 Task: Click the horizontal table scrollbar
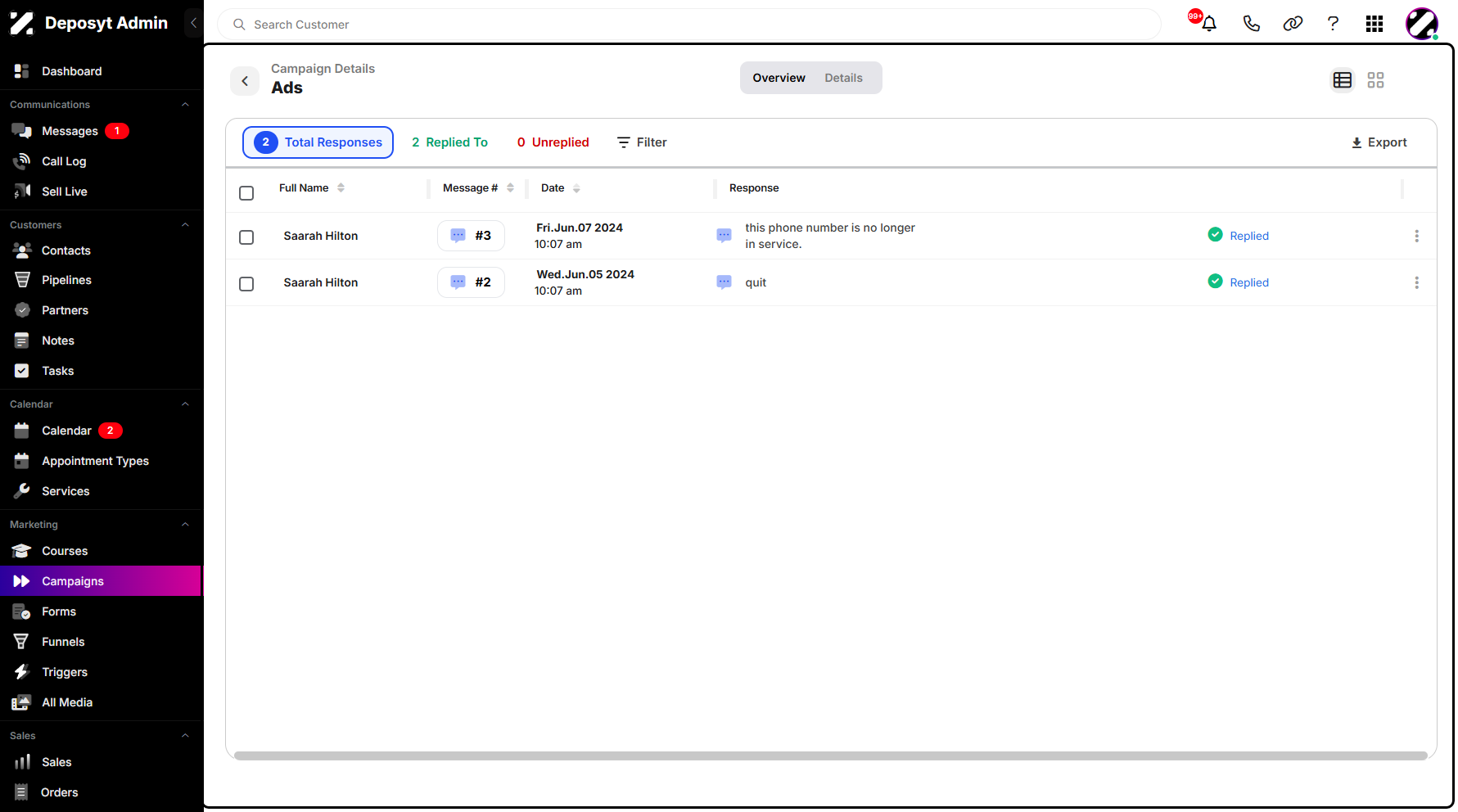830,756
